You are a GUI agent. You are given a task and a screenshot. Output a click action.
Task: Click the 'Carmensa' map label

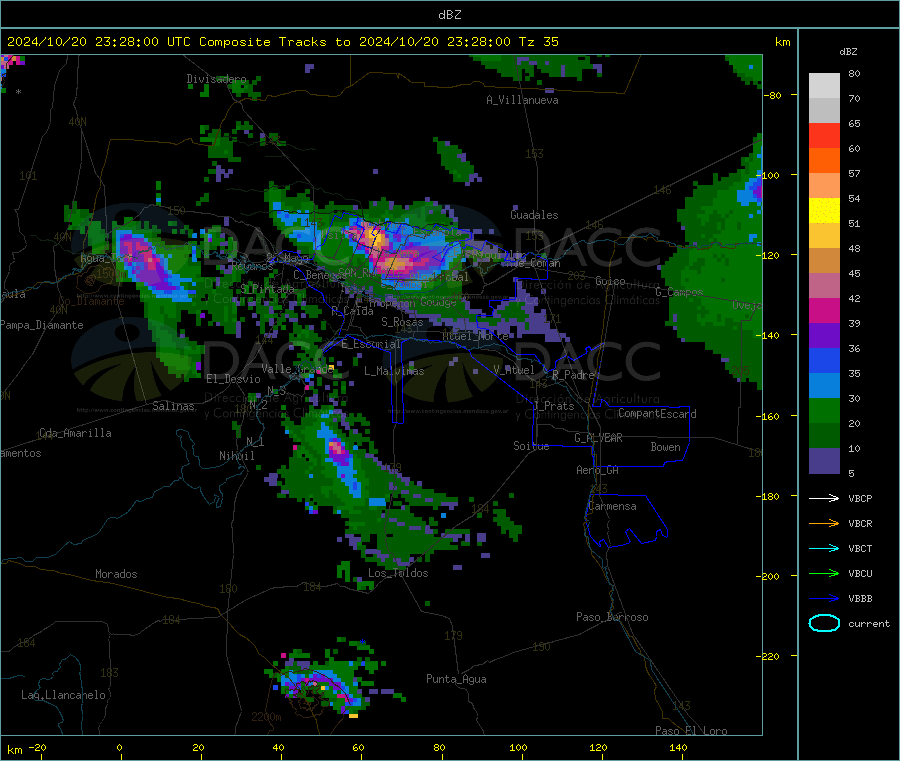[x=612, y=506]
